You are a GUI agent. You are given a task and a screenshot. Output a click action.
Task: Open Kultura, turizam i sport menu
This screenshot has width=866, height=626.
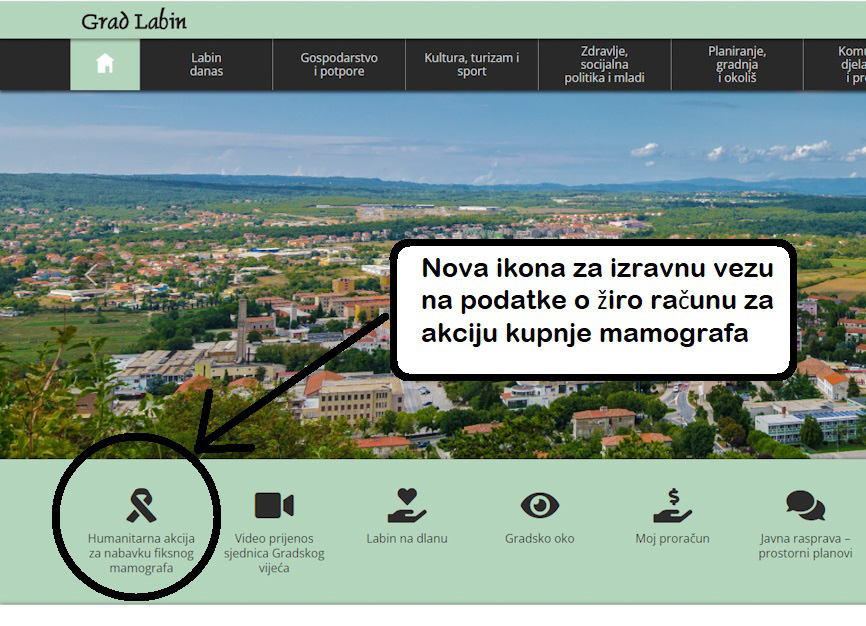[x=471, y=65]
